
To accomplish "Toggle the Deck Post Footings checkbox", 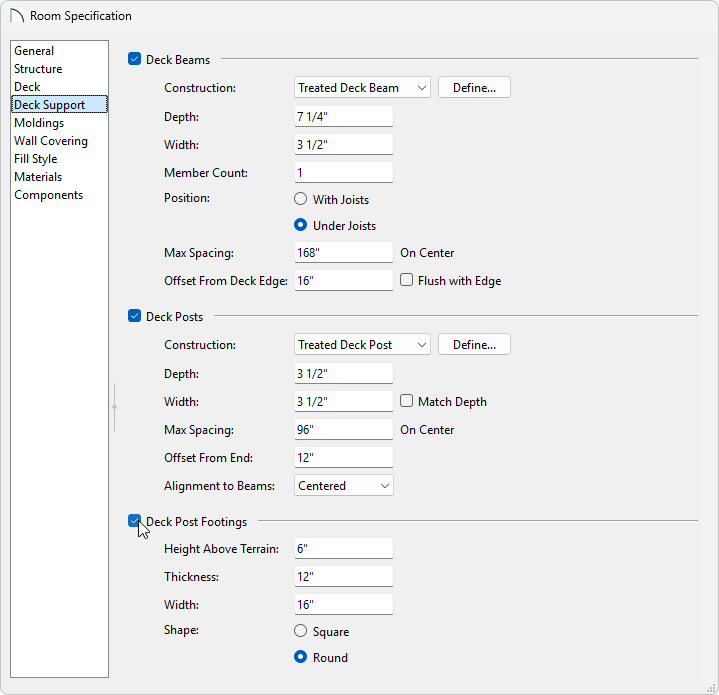I will (x=134, y=521).
